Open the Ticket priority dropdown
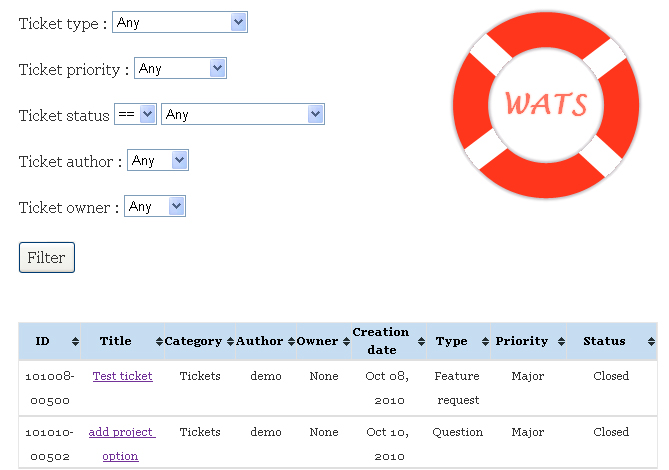Screen dimensions: 669x470 point(180,68)
